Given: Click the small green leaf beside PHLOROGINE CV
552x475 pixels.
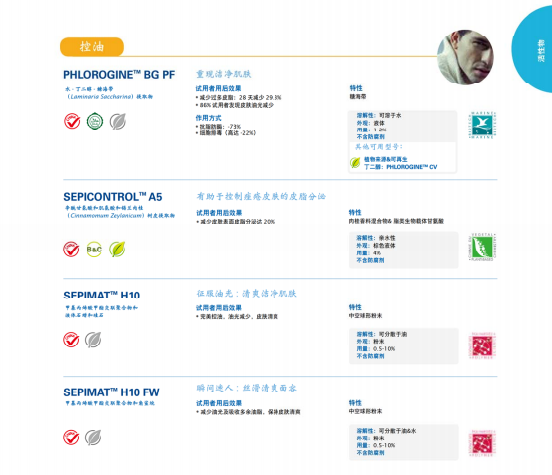Looking at the screenshot, I should 355,163.
